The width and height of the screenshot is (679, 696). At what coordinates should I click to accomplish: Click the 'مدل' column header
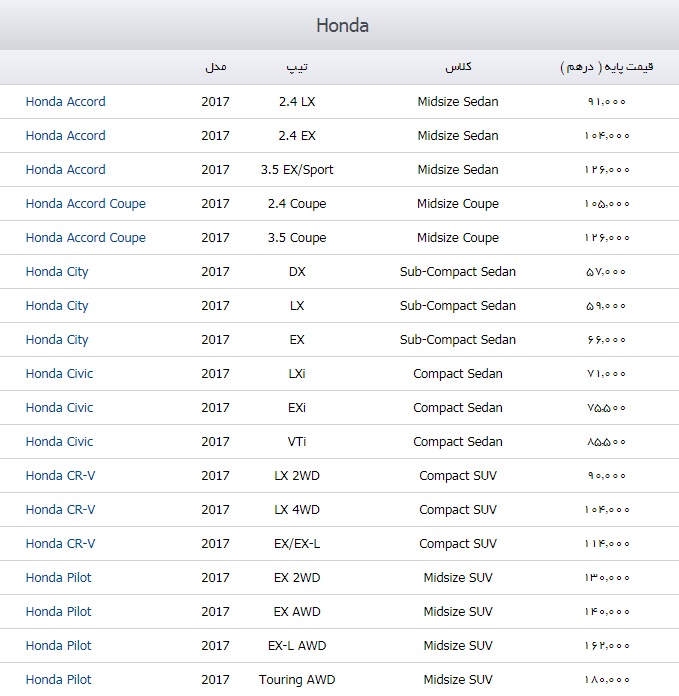tap(216, 67)
